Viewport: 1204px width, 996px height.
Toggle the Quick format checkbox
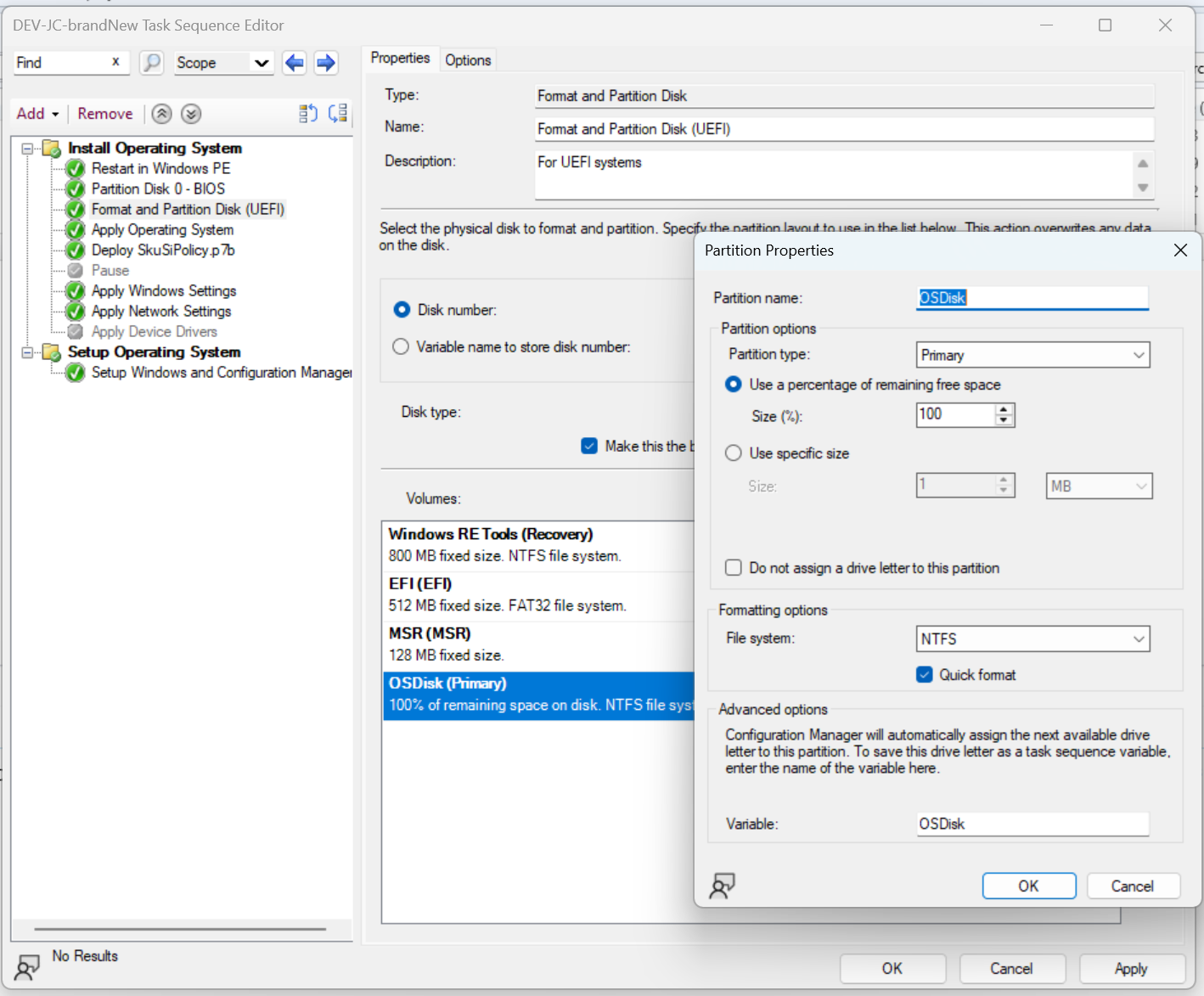925,674
